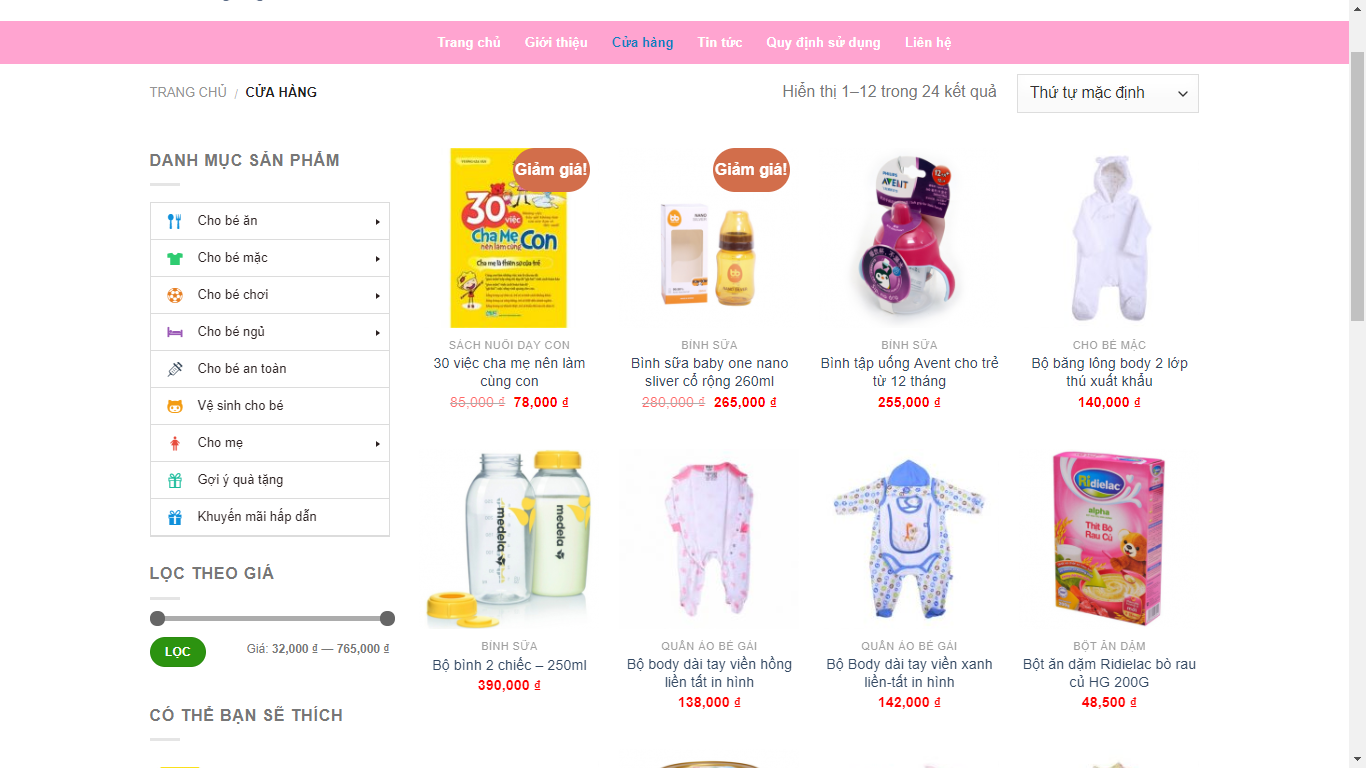Click the red person icon for Cho mẹ
This screenshot has height=768, width=1366.
175,443
